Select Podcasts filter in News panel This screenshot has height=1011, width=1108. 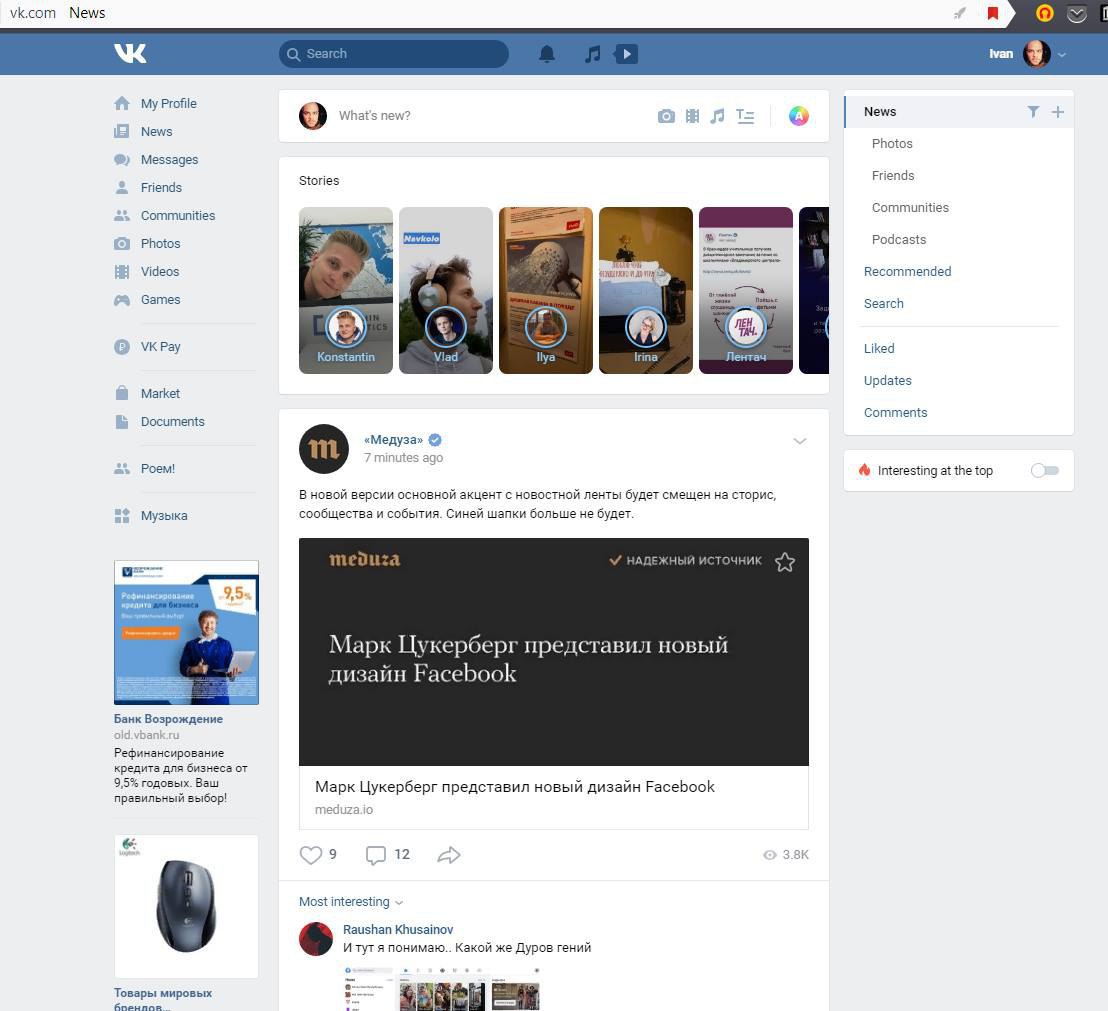[899, 240]
